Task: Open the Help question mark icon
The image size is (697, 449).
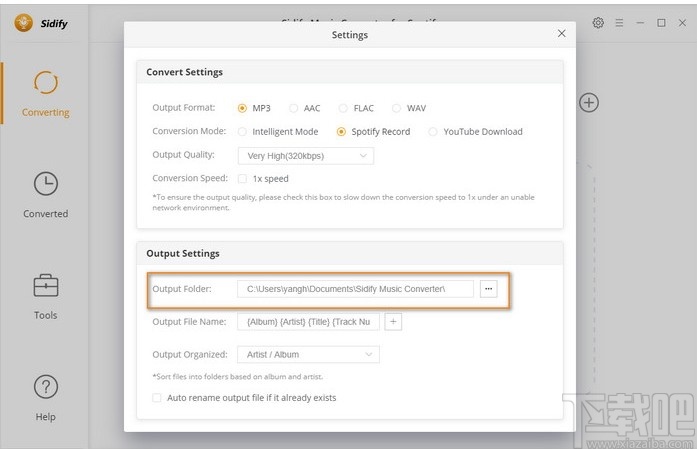Action: coord(45,387)
